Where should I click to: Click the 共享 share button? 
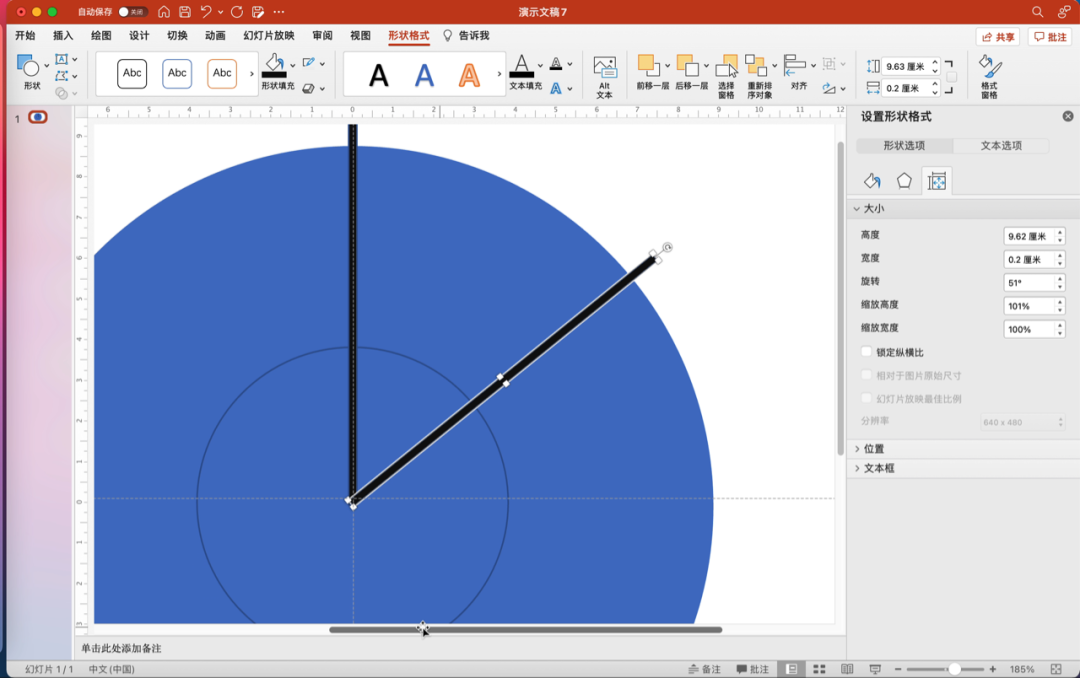coord(997,37)
